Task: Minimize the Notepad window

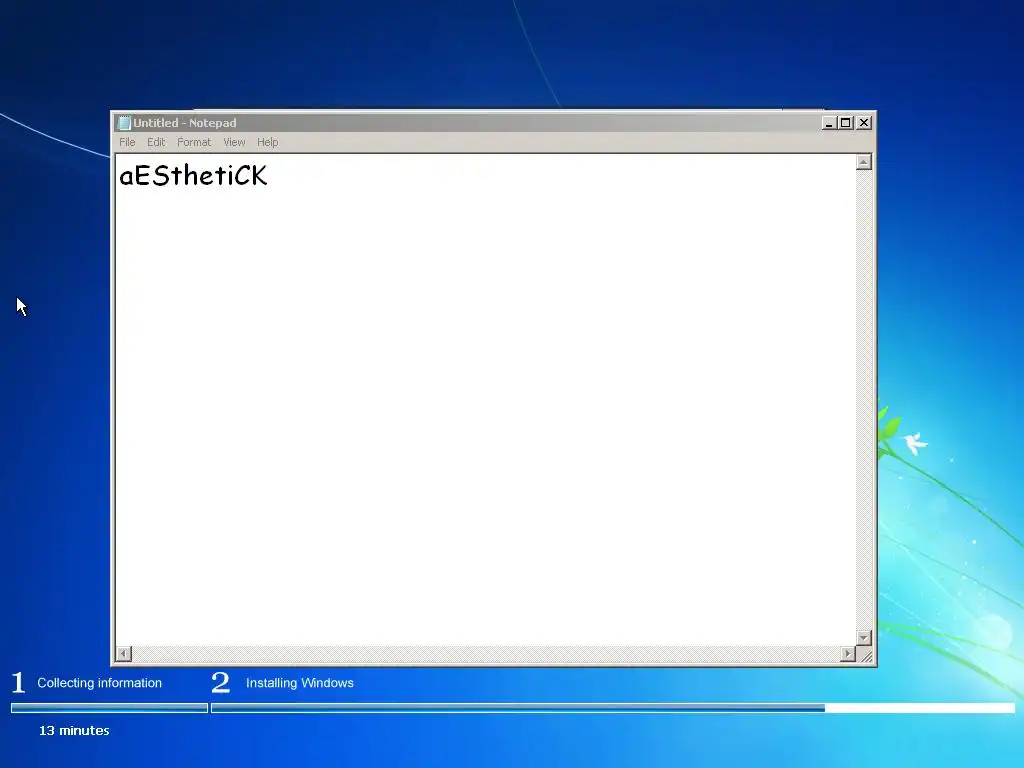Action: 829,123
